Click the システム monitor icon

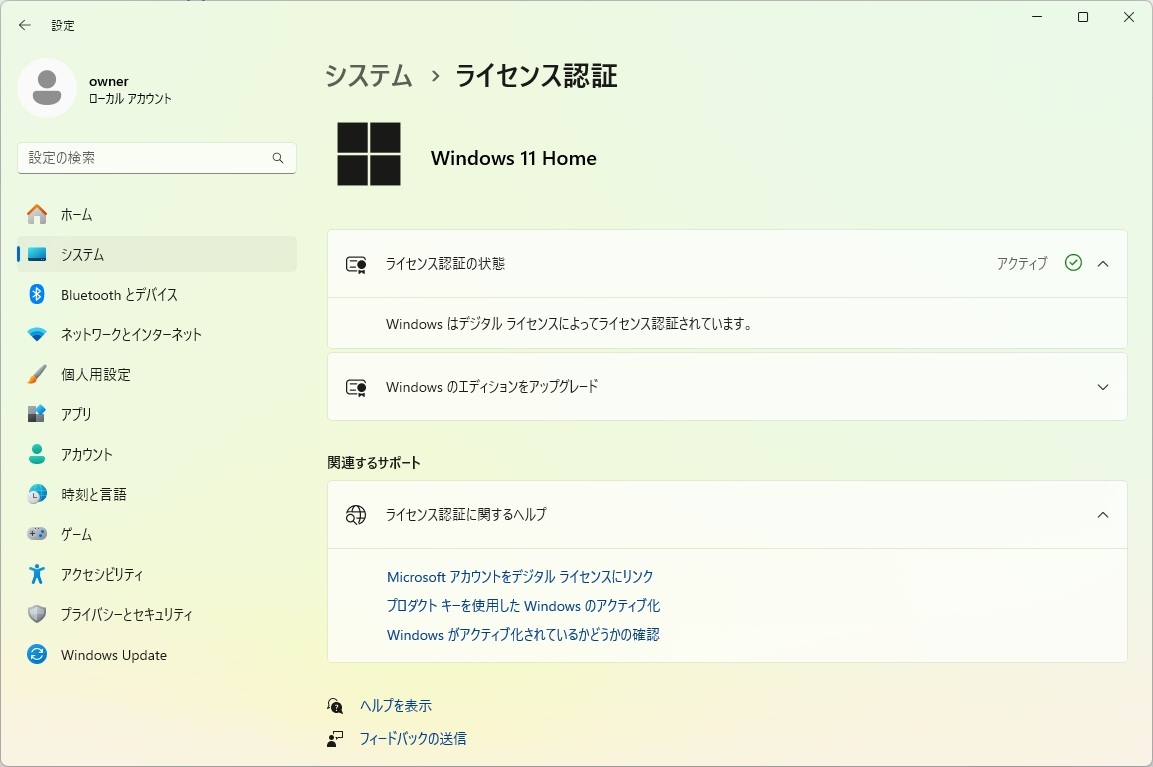click(x=37, y=254)
